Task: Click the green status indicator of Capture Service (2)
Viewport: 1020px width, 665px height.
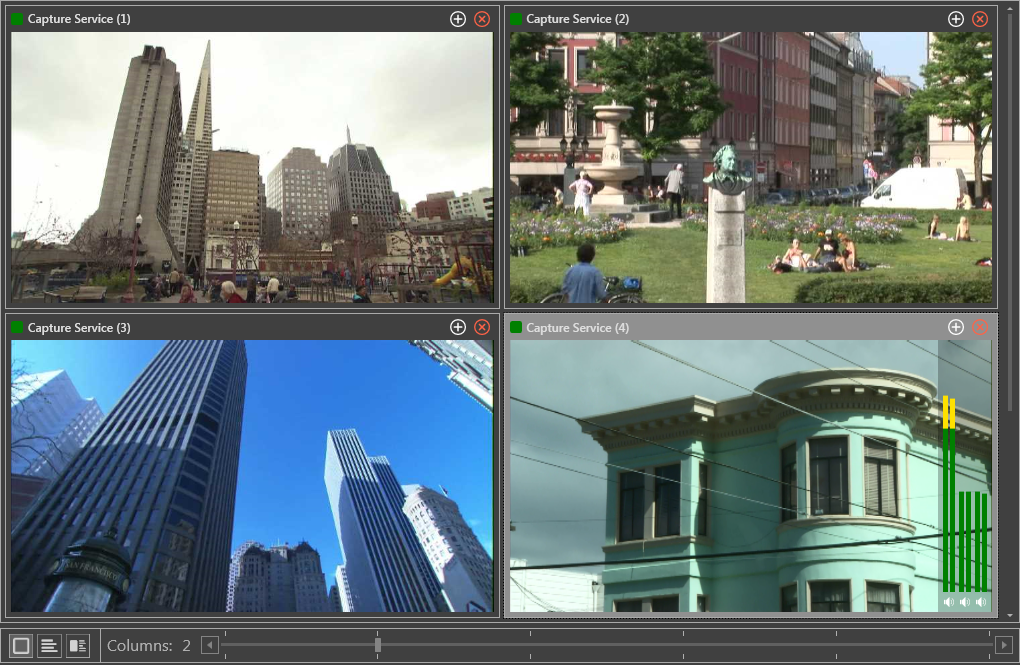Action: coord(516,19)
